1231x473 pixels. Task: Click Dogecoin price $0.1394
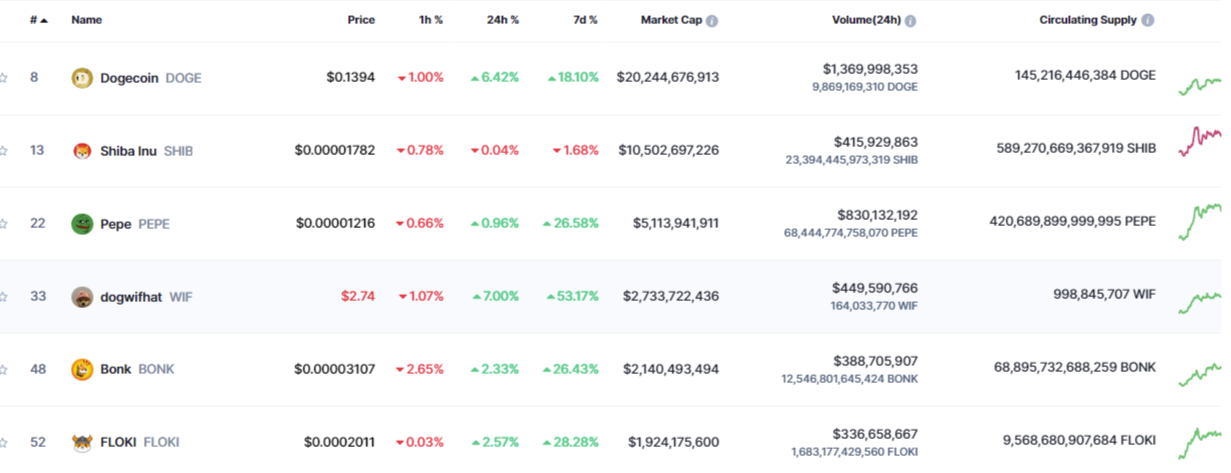click(351, 77)
